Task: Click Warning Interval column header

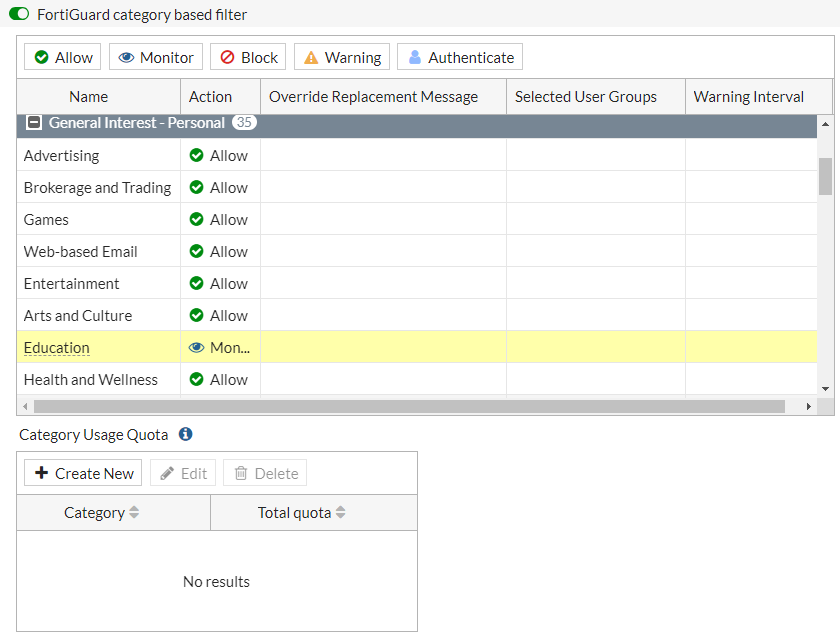Action: 759,96
